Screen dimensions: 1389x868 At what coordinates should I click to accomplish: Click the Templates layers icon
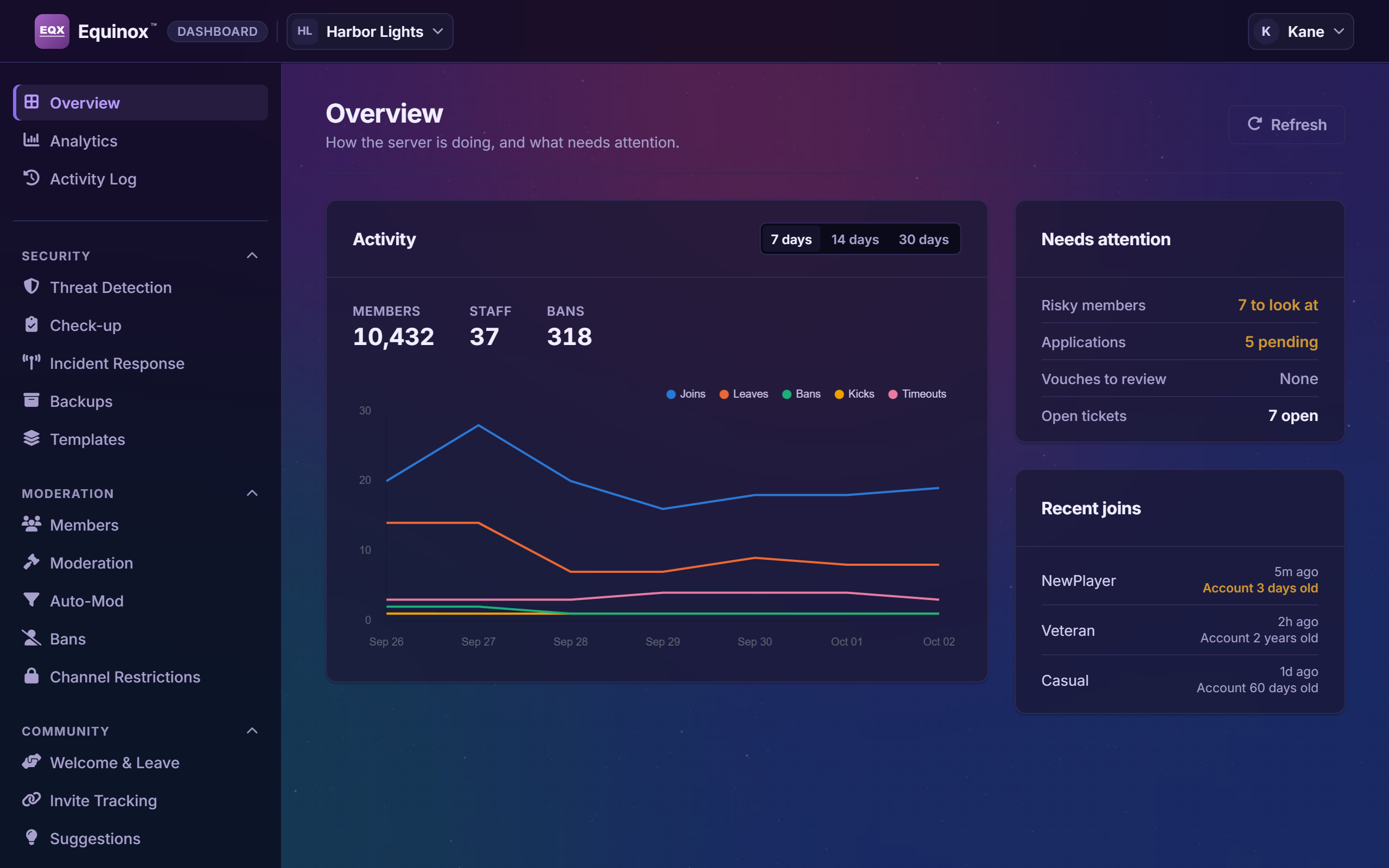[31, 438]
